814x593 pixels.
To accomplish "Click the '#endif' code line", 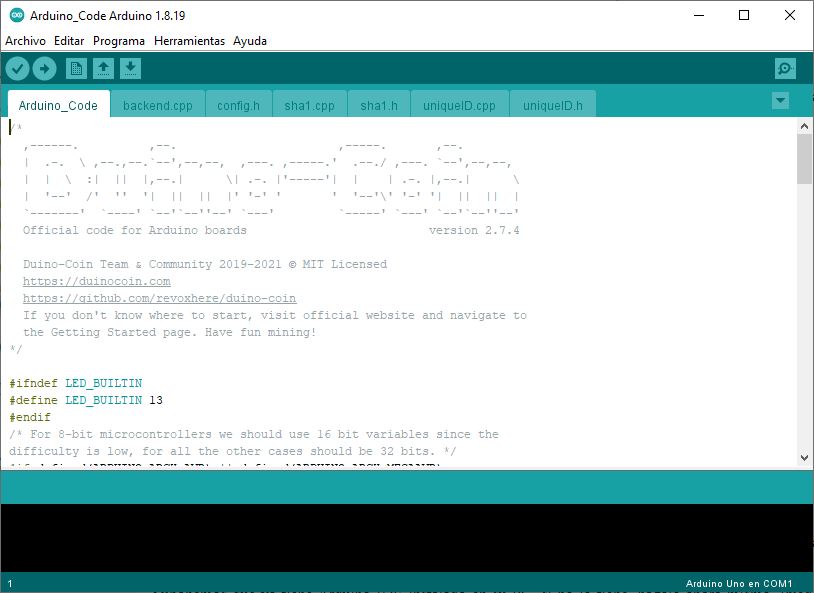I will click(x=30, y=417).
